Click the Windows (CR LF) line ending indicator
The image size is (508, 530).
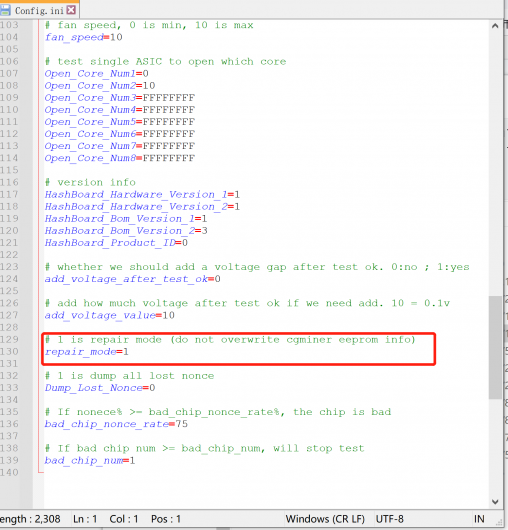(325, 519)
